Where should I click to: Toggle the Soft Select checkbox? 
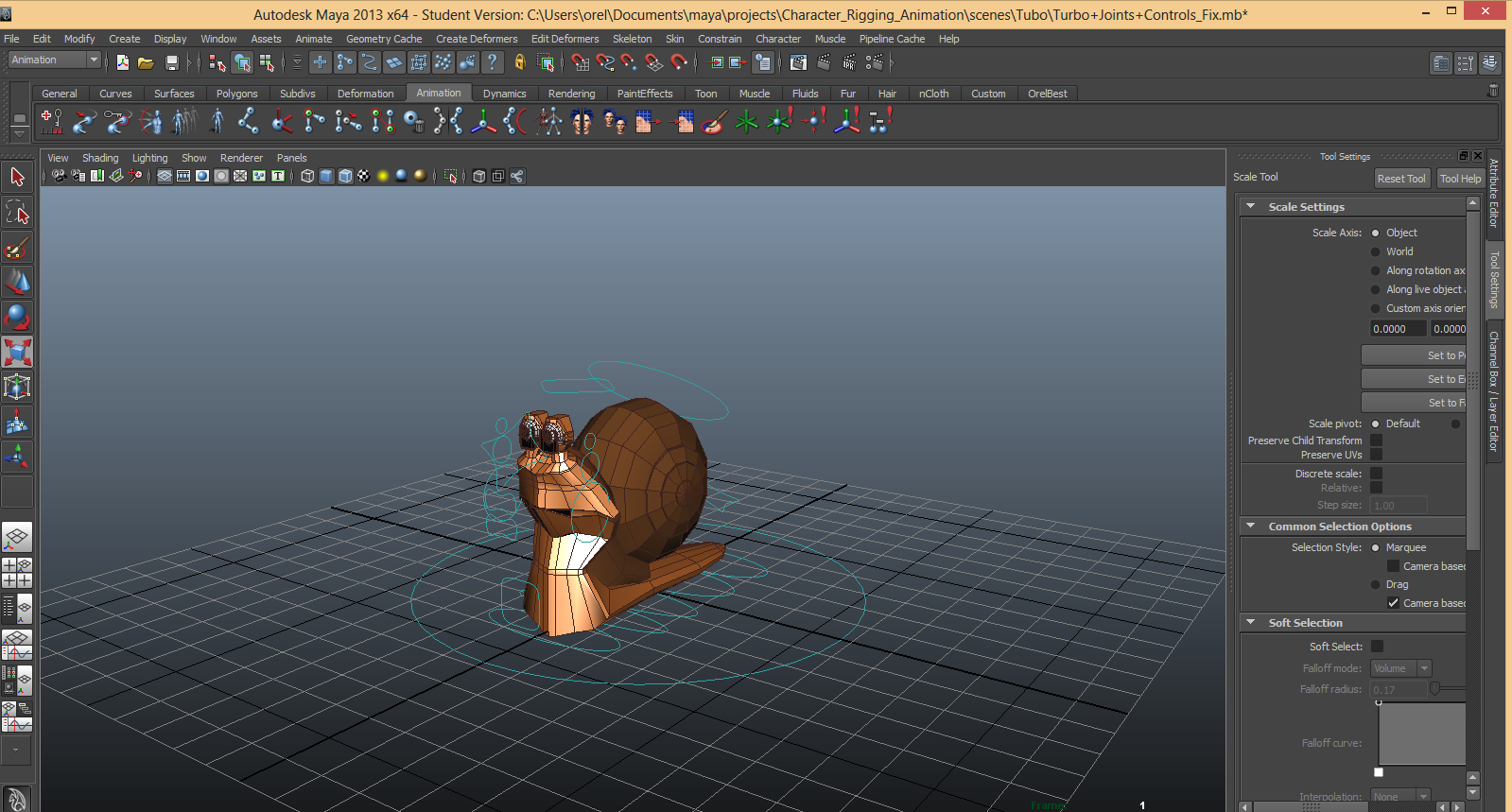point(1377,647)
